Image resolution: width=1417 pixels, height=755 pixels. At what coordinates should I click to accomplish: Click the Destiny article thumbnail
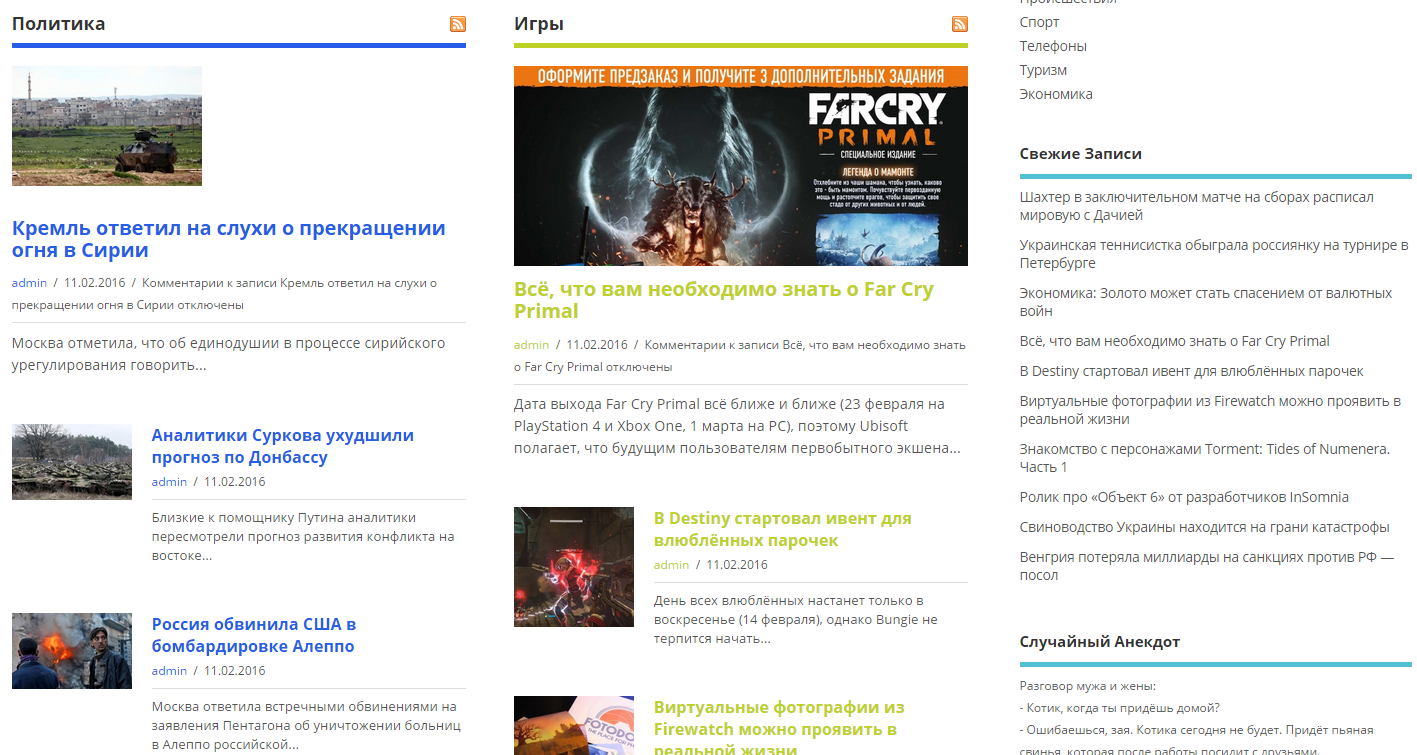(x=574, y=567)
